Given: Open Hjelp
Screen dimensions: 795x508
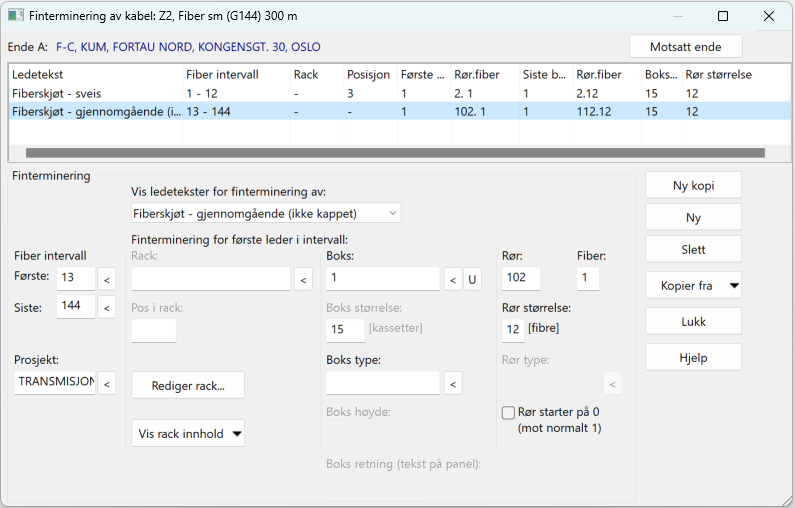Looking at the screenshot, I should point(693,357).
